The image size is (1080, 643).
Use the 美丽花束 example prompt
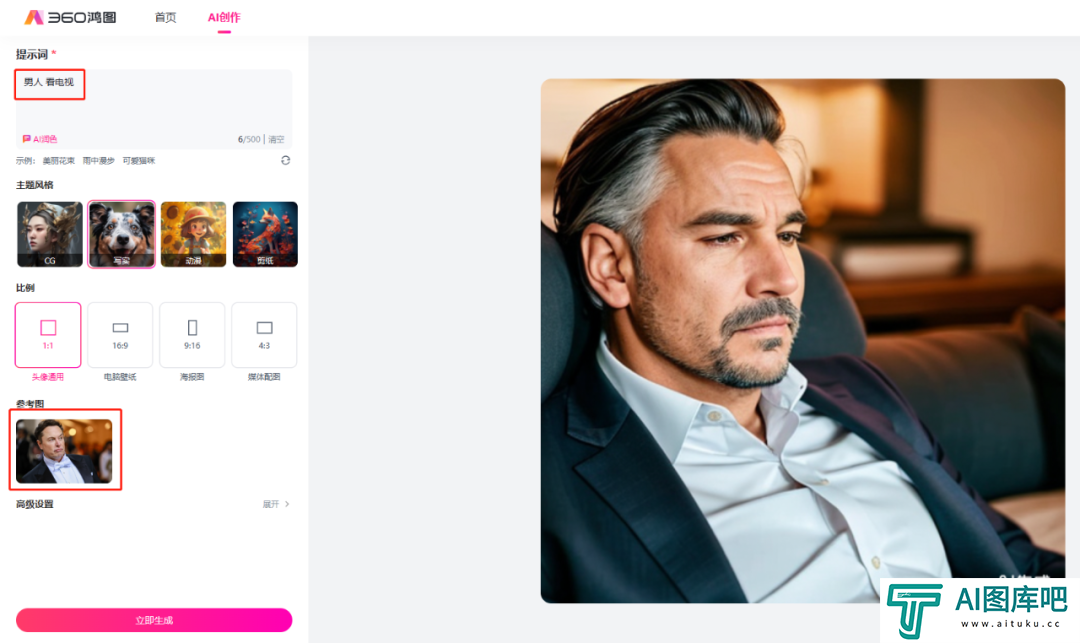[x=59, y=160]
